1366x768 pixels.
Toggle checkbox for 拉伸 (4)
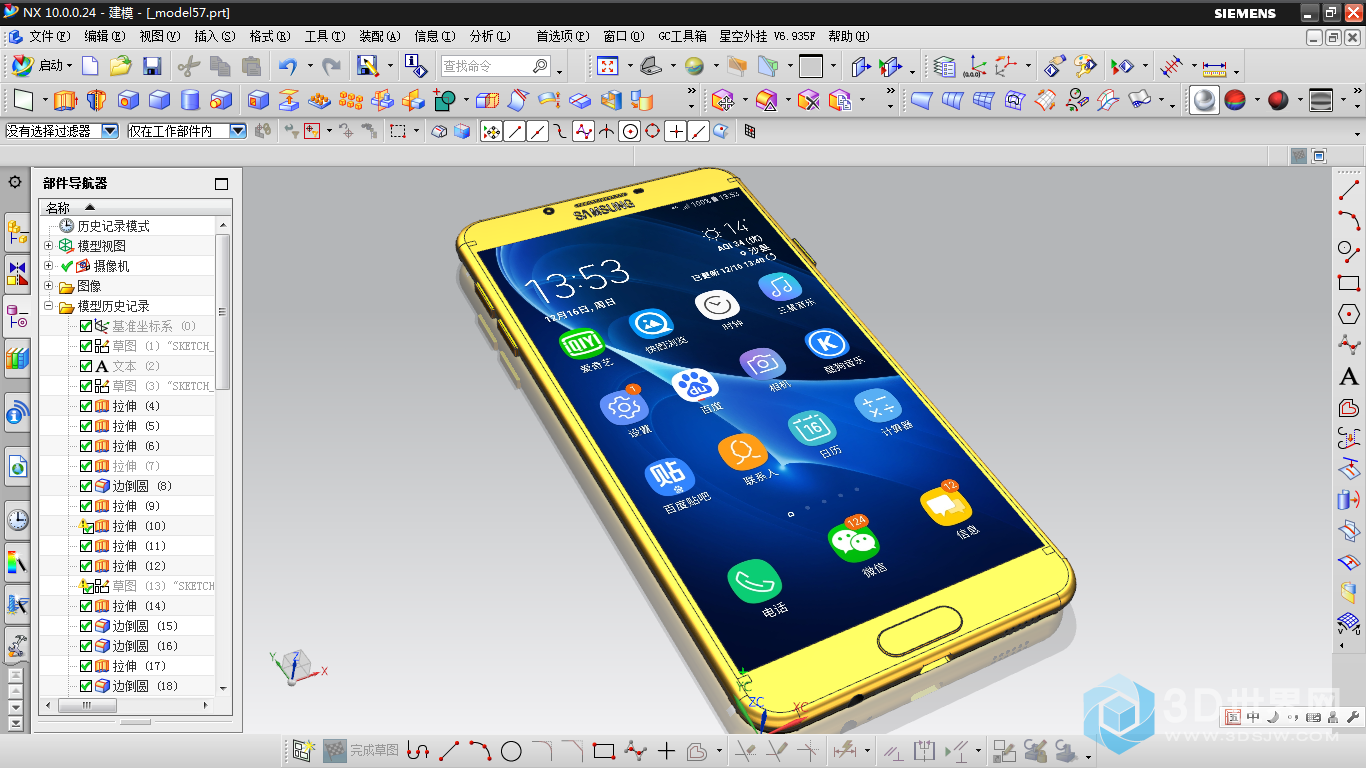[x=85, y=406]
